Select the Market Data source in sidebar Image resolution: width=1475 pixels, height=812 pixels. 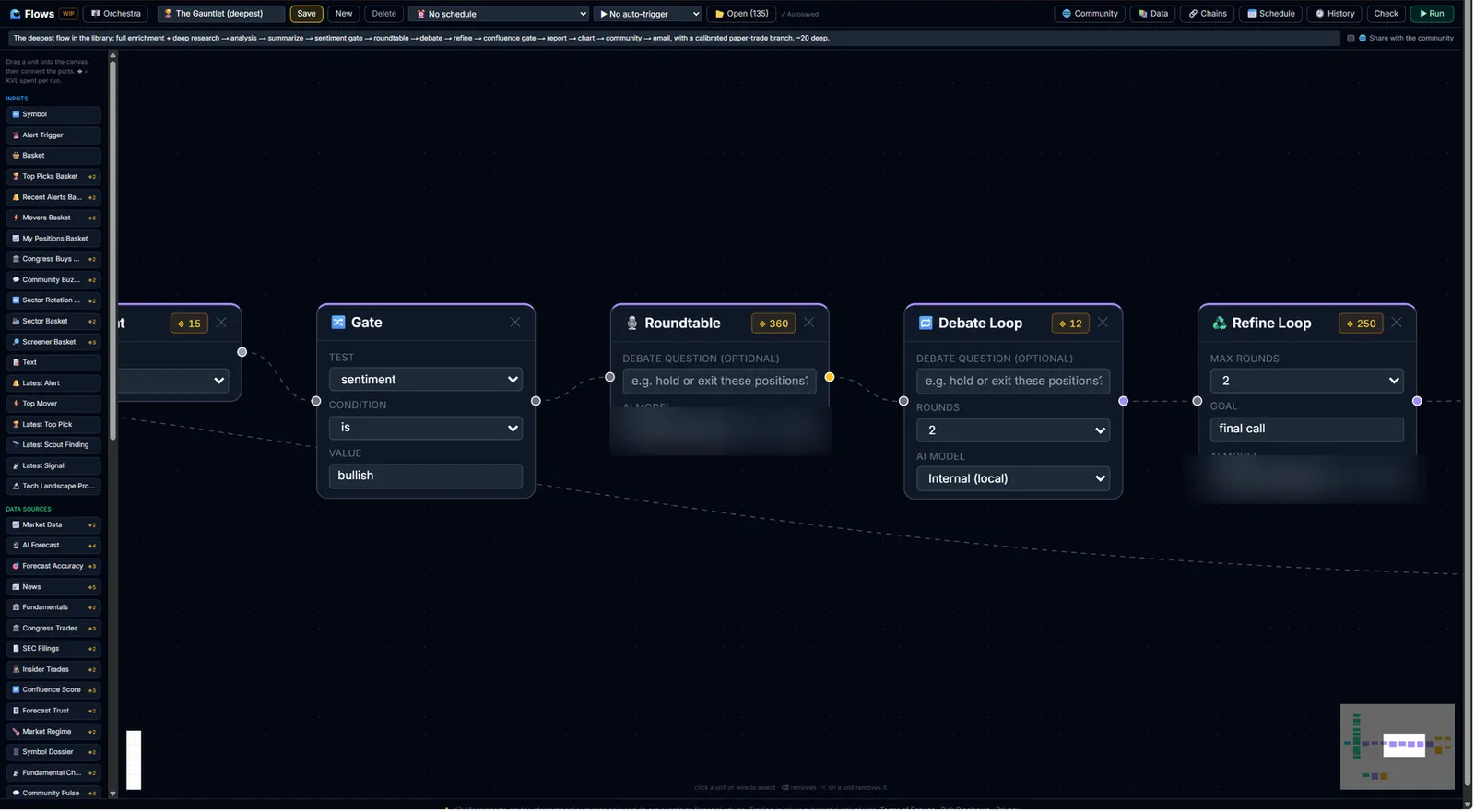53,525
